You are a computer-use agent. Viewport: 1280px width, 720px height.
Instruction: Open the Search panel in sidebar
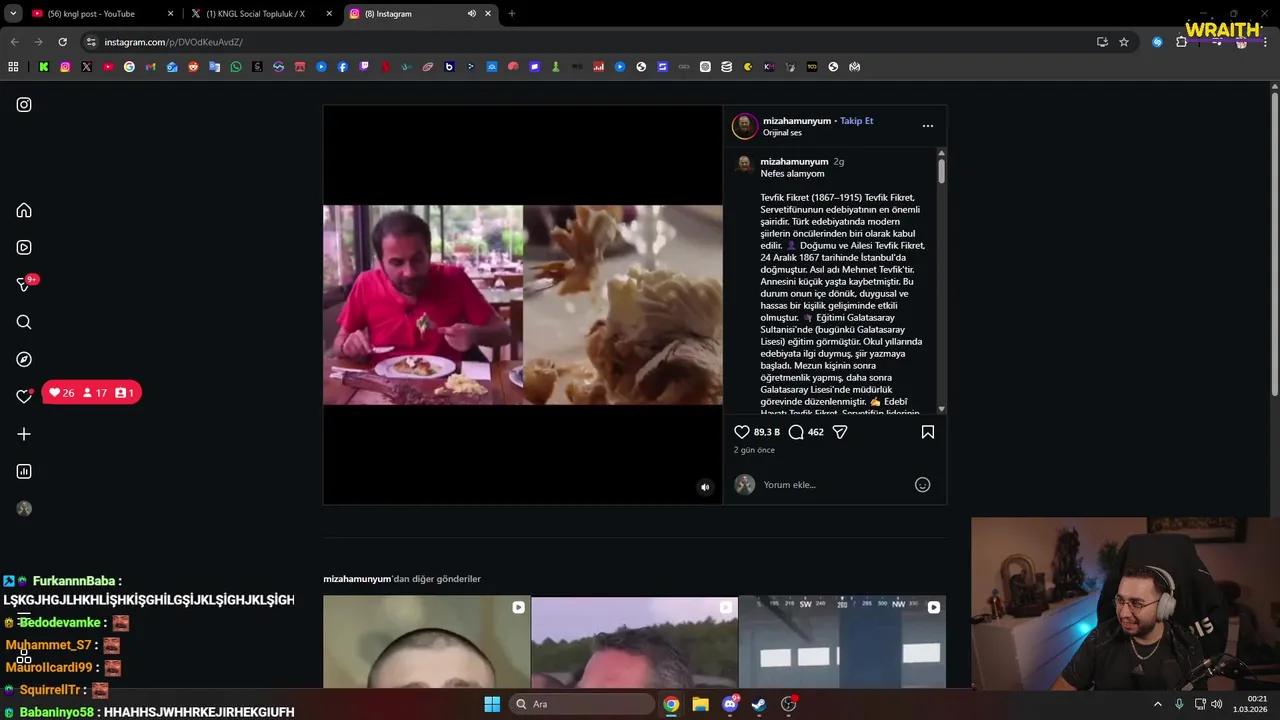24,322
